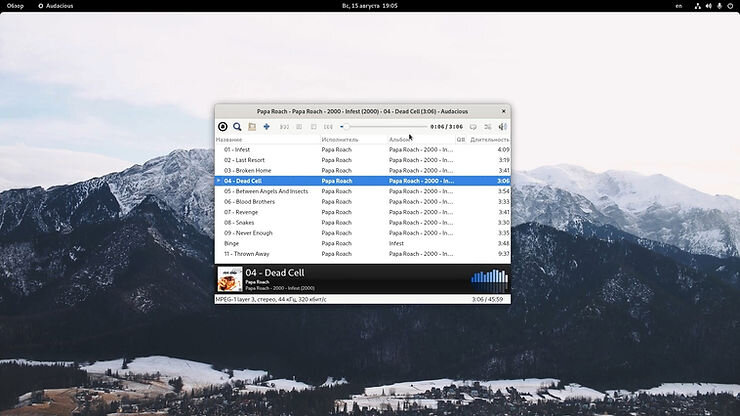Click the microphone icon in top bar
Image resolution: width=740 pixels, height=416 pixels.
(719, 6)
